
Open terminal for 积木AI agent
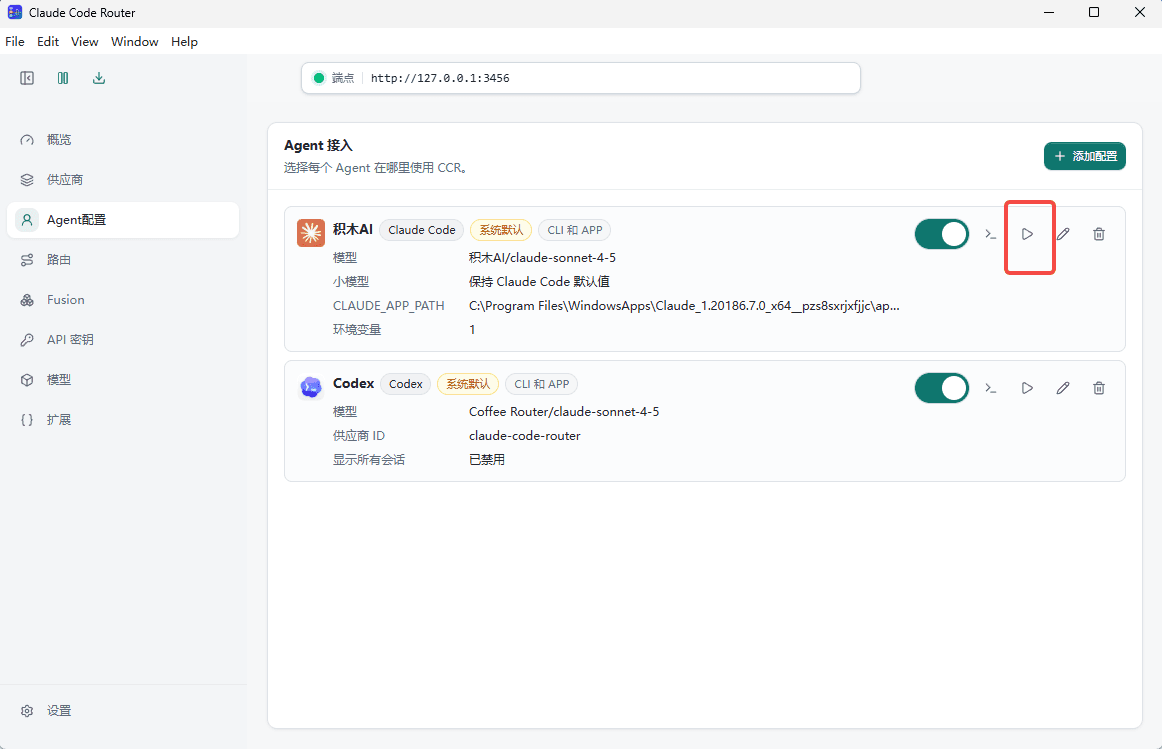click(991, 234)
